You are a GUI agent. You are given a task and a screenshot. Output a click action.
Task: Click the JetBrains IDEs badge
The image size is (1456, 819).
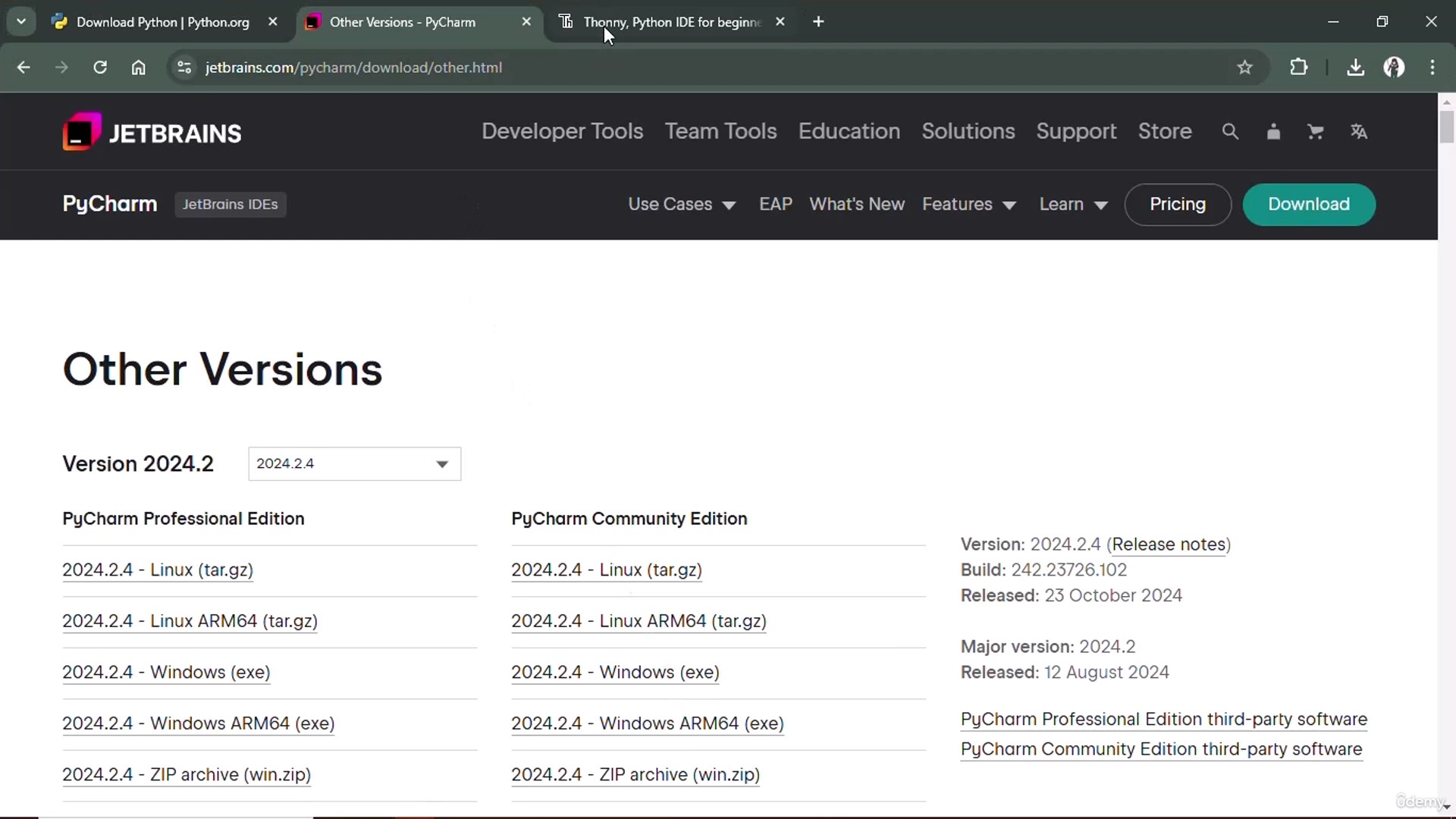[x=230, y=204]
